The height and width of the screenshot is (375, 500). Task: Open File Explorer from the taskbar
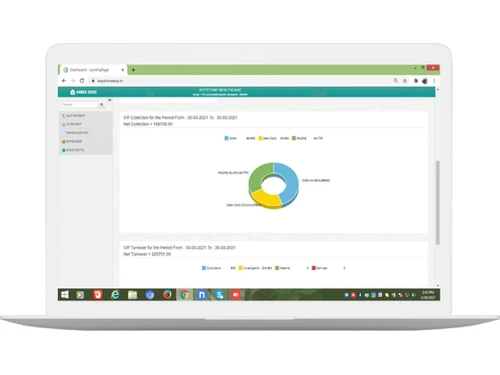132,295
